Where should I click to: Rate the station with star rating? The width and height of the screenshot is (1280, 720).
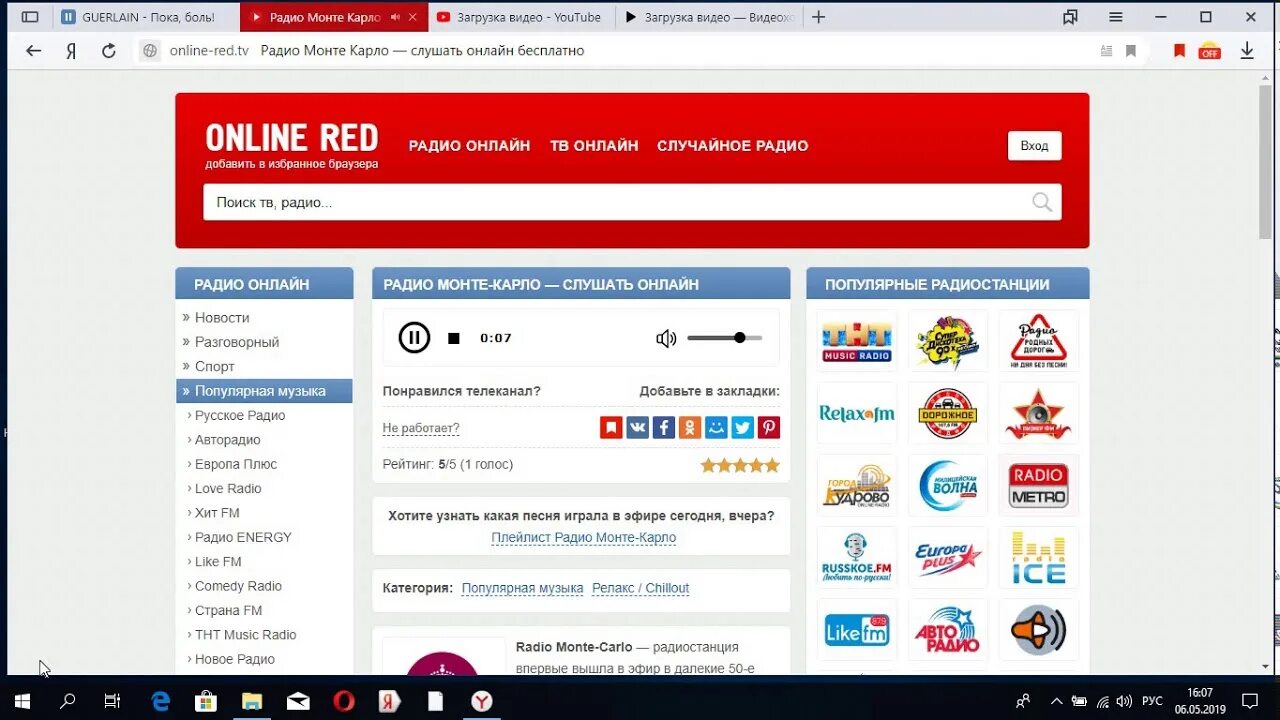(740, 465)
